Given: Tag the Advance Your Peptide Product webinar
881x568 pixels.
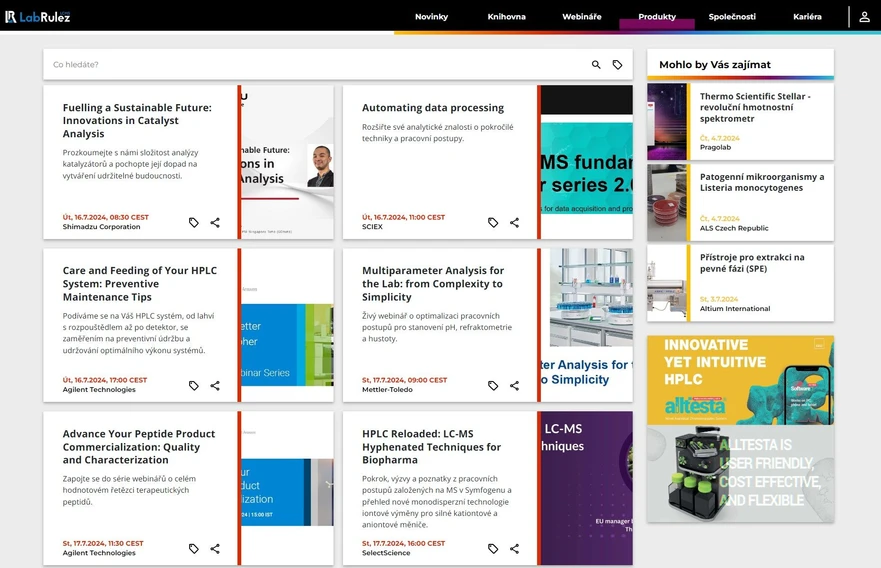Looking at the screenshot, I should click(x=194, y=548).
